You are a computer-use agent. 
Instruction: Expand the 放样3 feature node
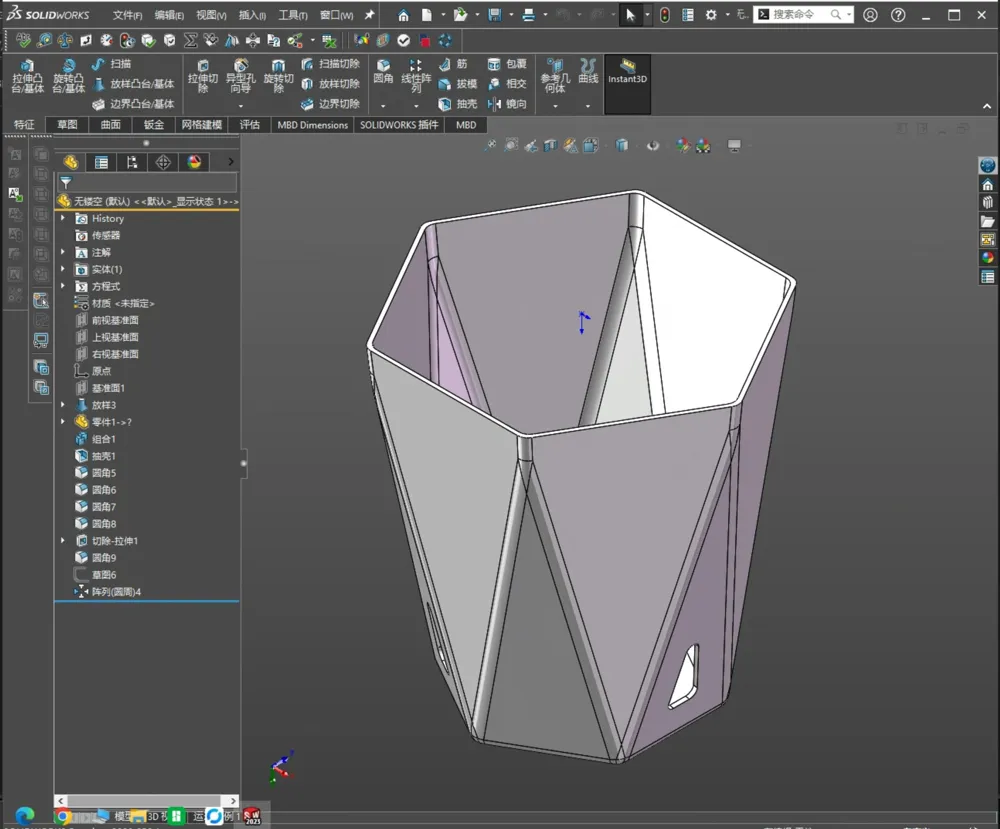[62, 404]
